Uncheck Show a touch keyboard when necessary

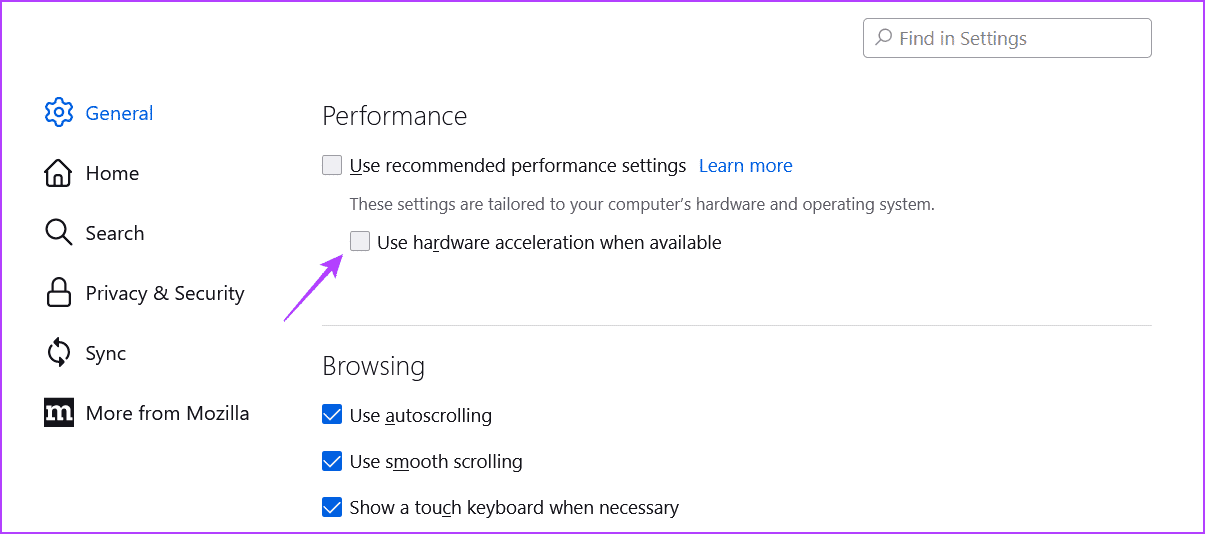[x=332, y=507]
